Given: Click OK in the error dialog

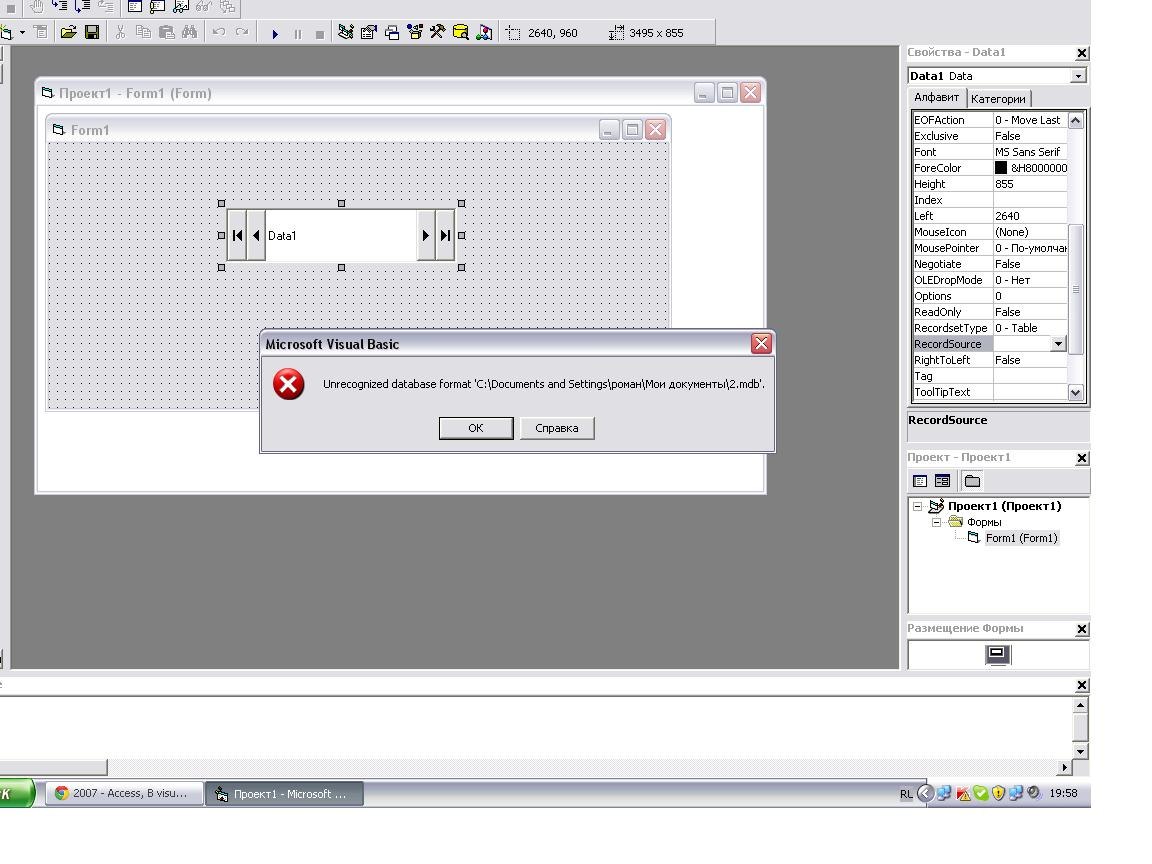Looking at the screenshot, I should tap(476, 428).
